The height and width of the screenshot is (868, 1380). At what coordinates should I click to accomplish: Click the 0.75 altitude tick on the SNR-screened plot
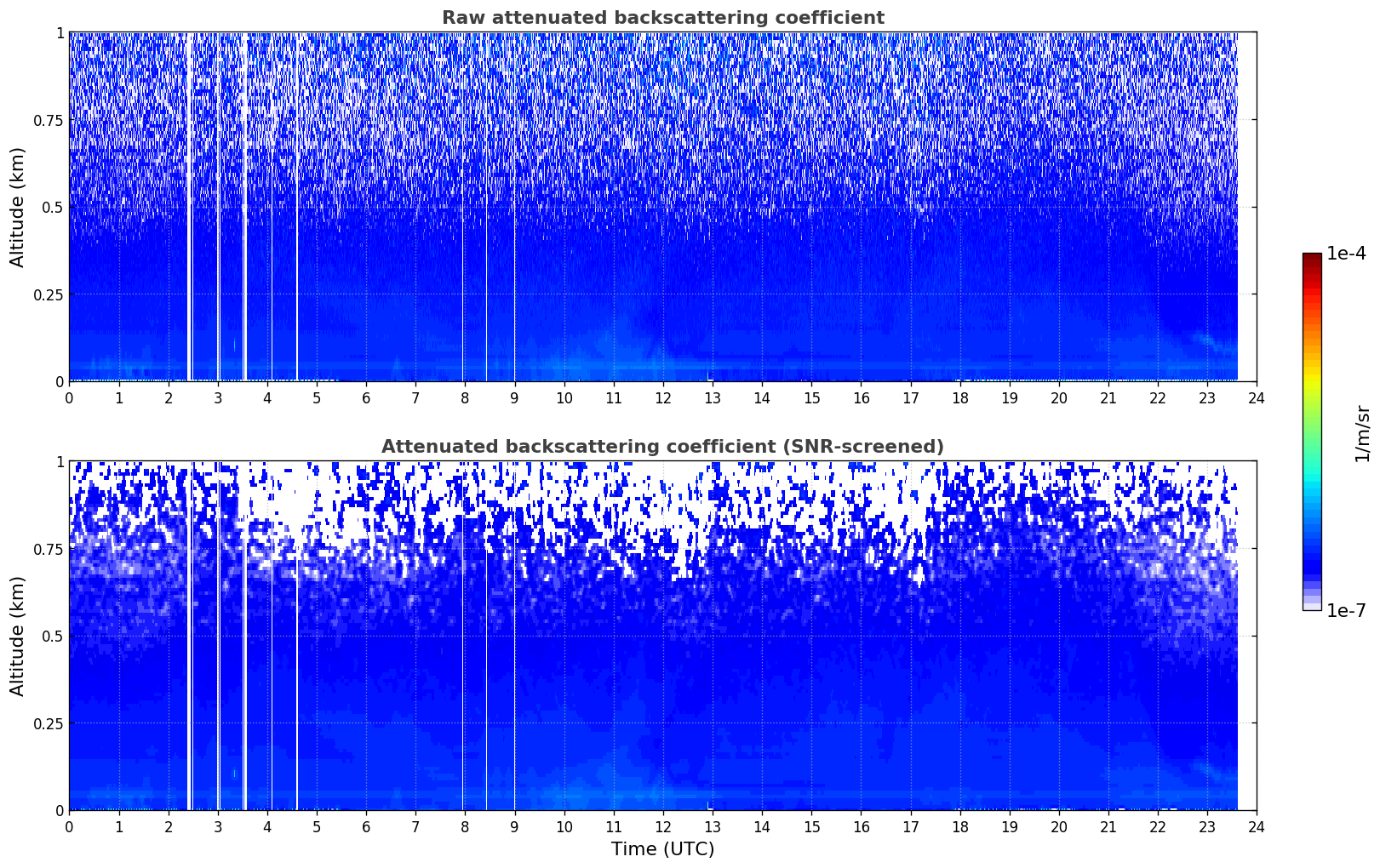click(48, 549)
